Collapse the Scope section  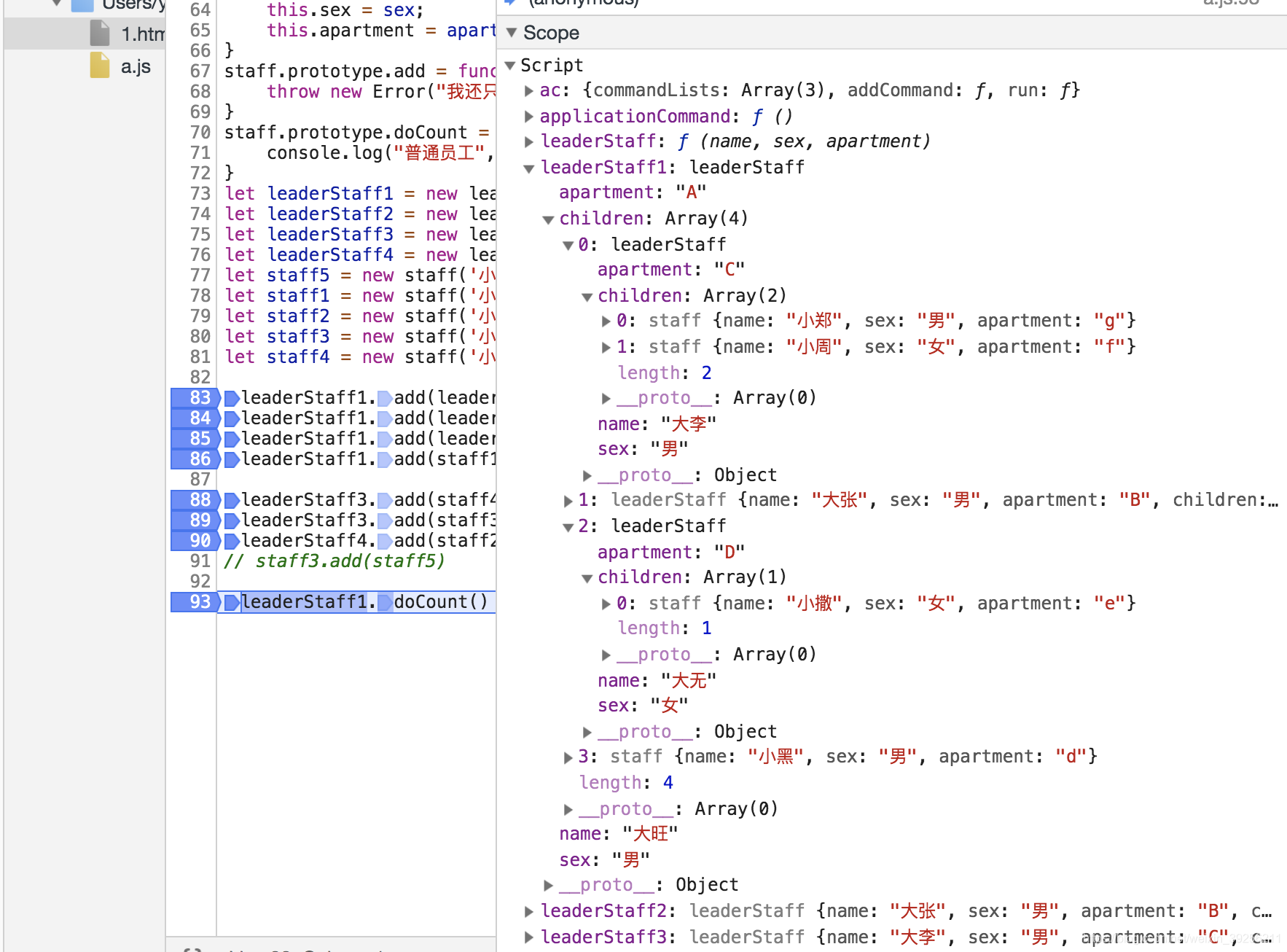tap(512, 33)
